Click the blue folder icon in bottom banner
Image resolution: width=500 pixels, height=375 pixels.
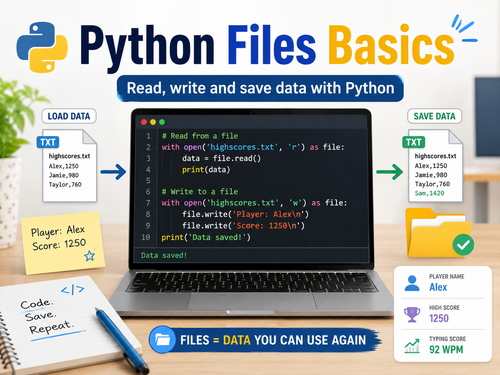[162, 339]
